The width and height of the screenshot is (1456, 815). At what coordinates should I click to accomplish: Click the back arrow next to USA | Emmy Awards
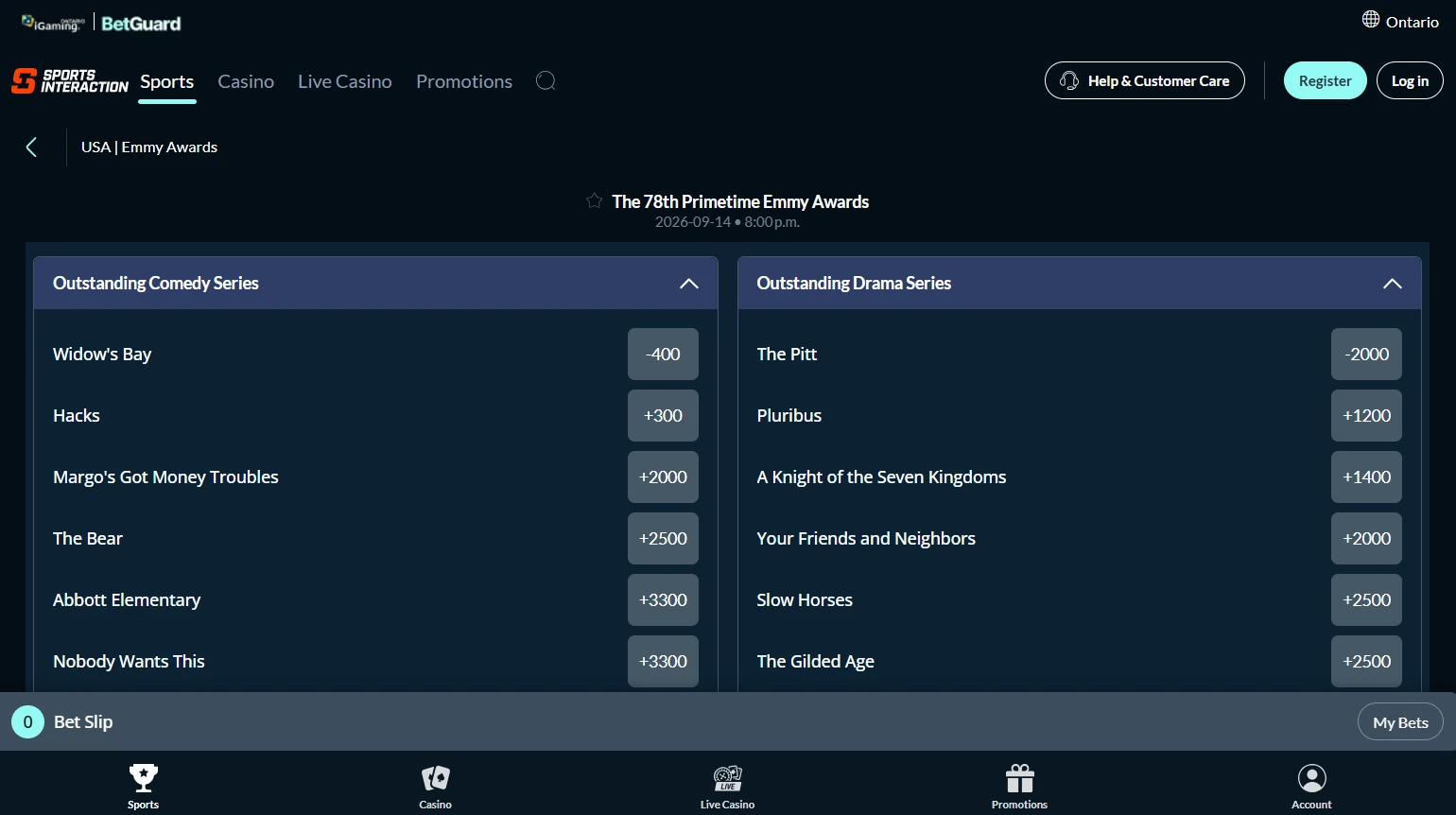click(x=31, y=147)
